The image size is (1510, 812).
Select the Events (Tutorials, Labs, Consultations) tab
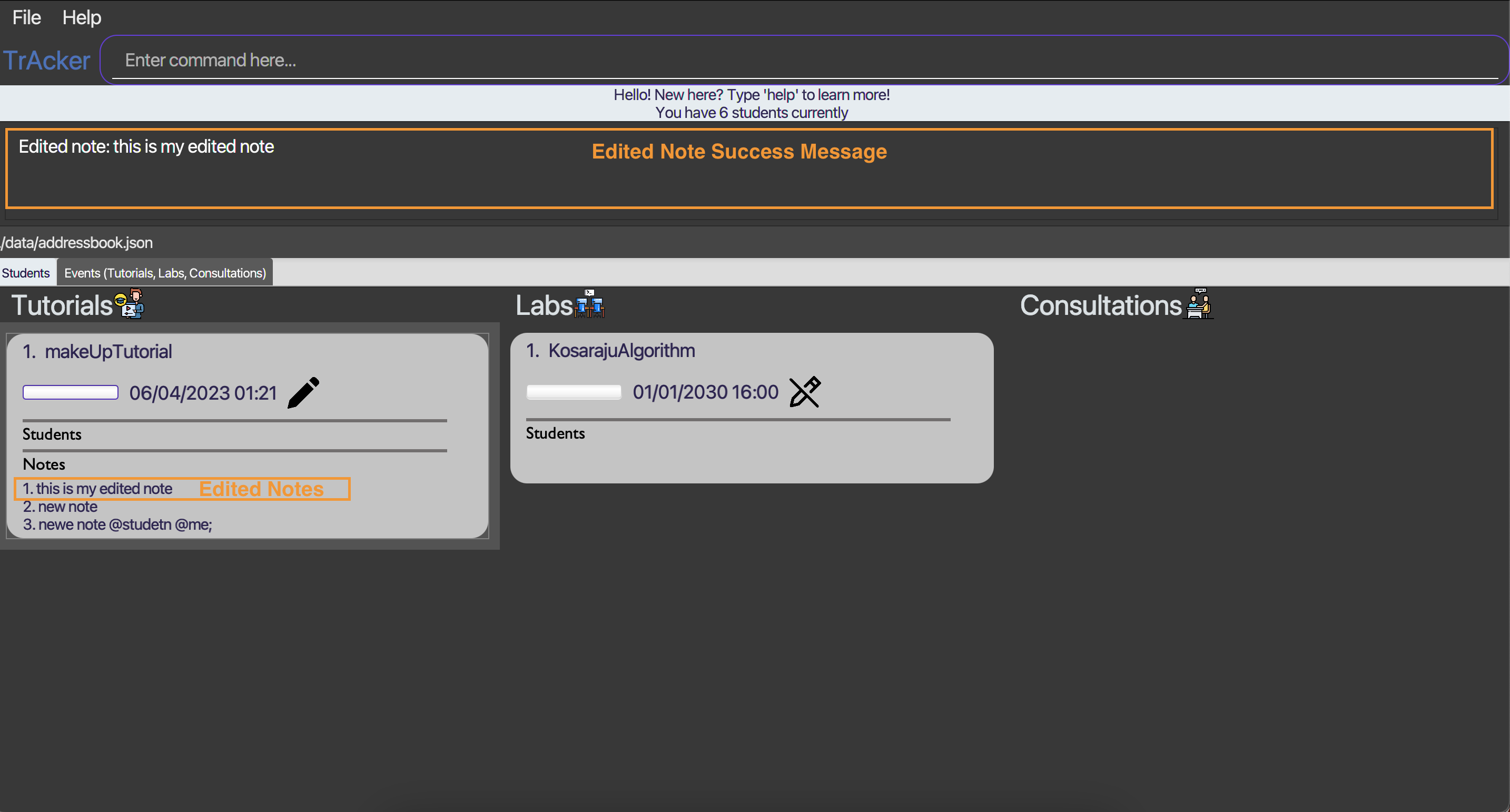pyautogui.click(x=165, y=273)
